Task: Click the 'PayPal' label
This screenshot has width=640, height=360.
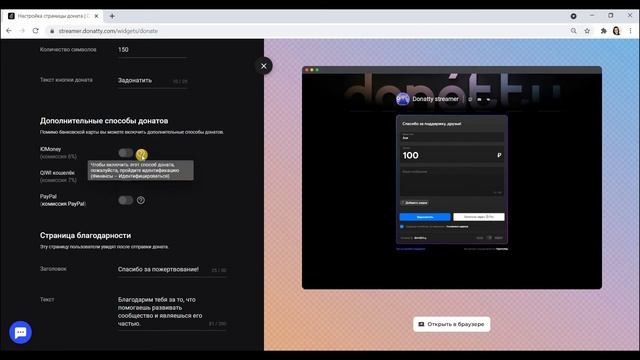Action: point(48,196)
